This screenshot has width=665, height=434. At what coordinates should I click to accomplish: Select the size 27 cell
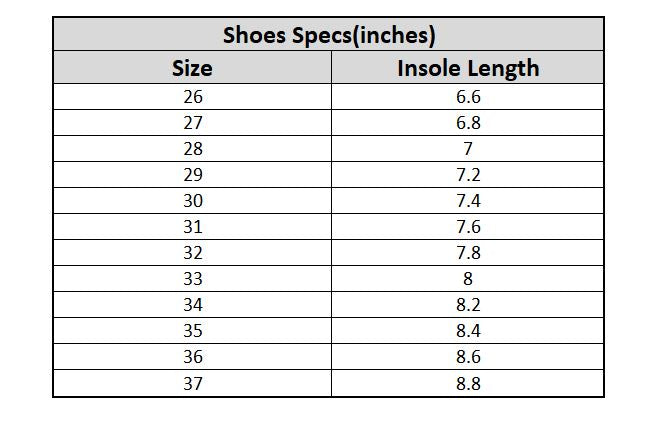193,123
